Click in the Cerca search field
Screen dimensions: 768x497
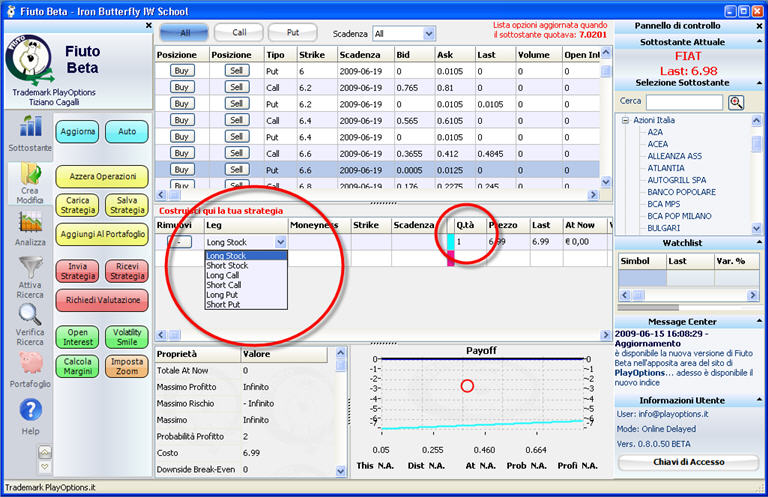click(x=684, y=102)
